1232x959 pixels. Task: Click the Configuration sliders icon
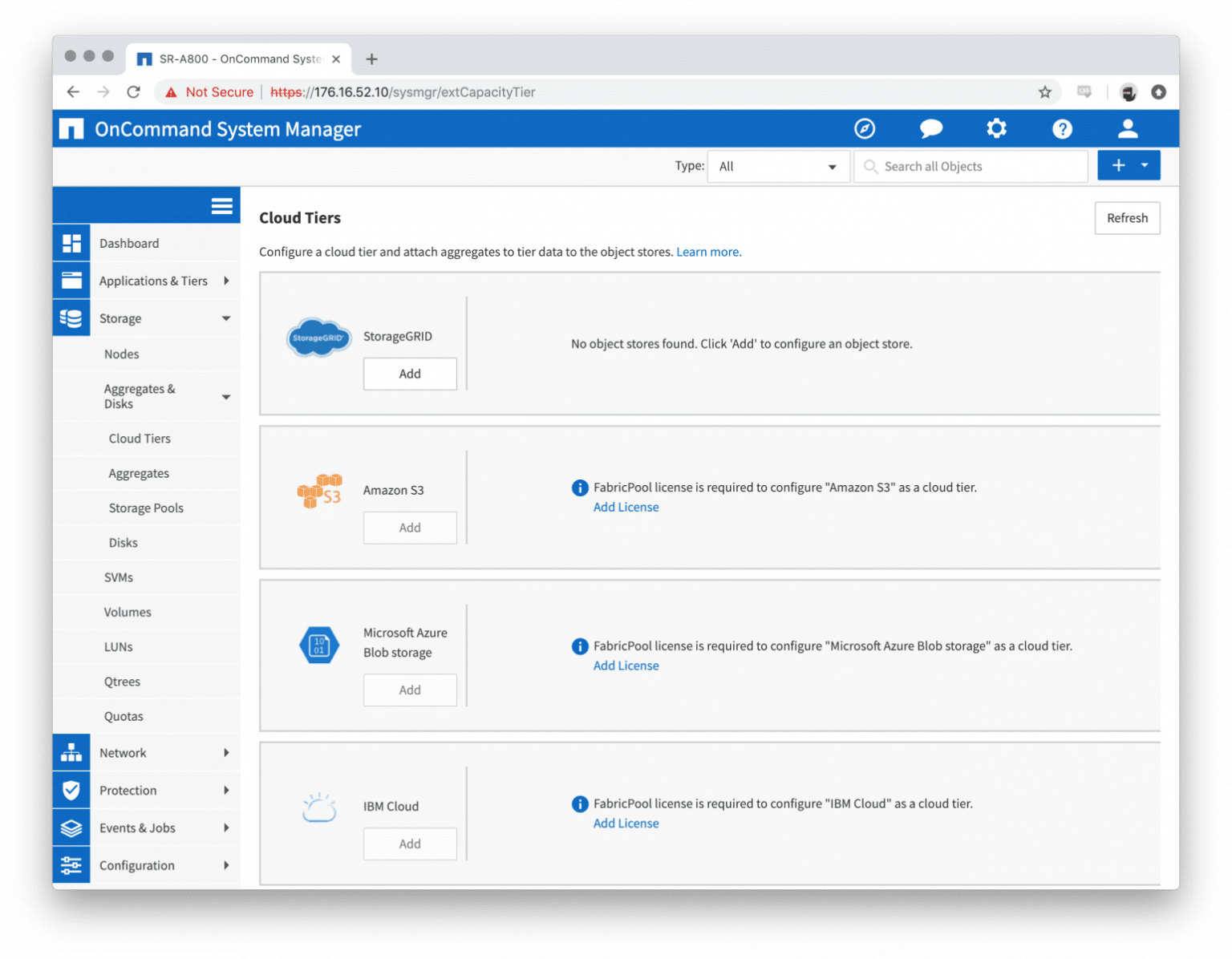point(71,866)
